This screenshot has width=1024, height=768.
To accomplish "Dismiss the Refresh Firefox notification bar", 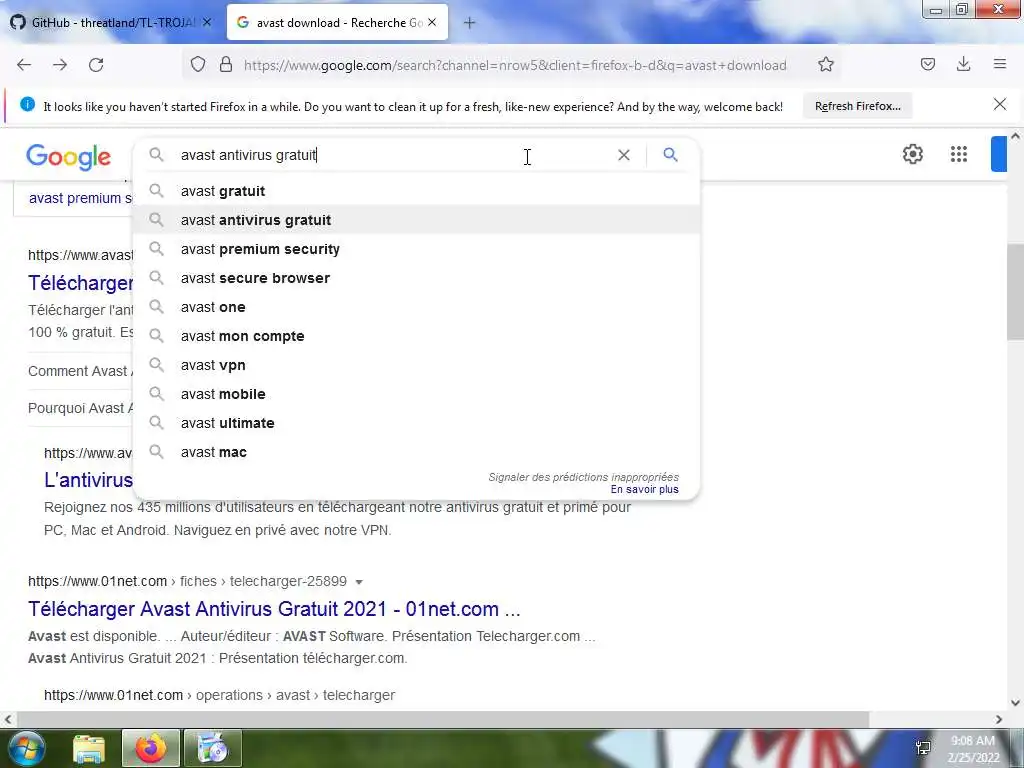I will (999, 104).
